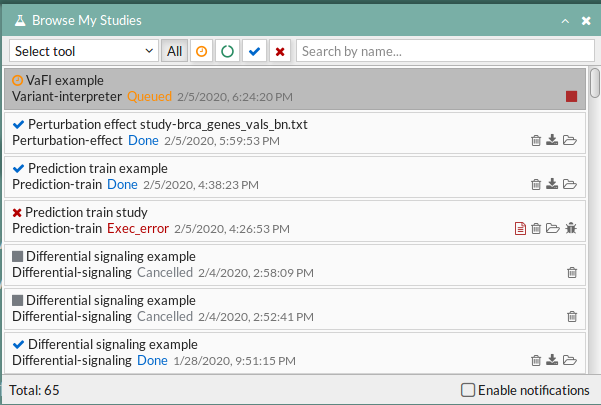Click the studies list scrollbar

(x=594, y=83)
